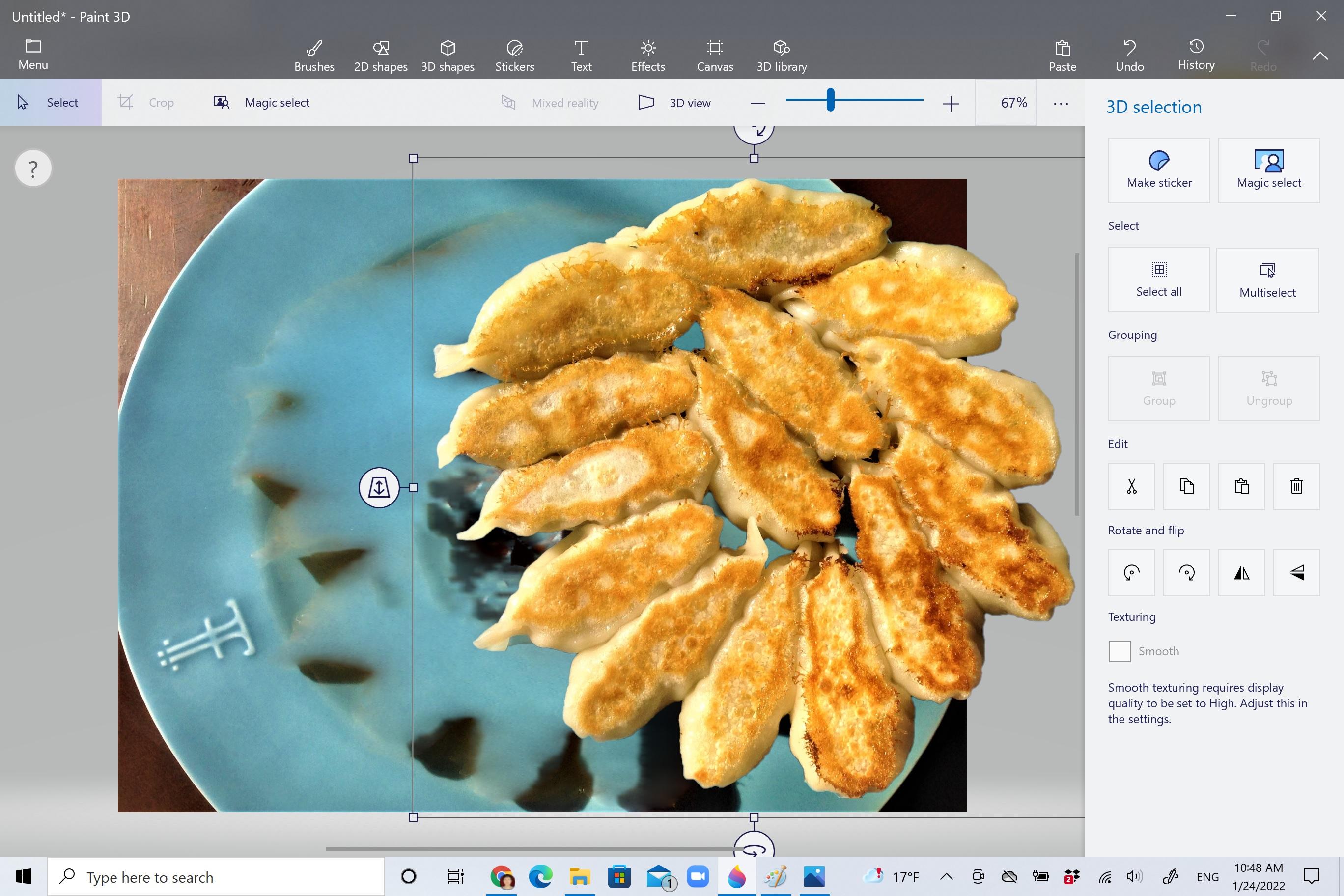1344x896 pixels.
Task: Switch to the Effects tab
Action: click(647, 56)
